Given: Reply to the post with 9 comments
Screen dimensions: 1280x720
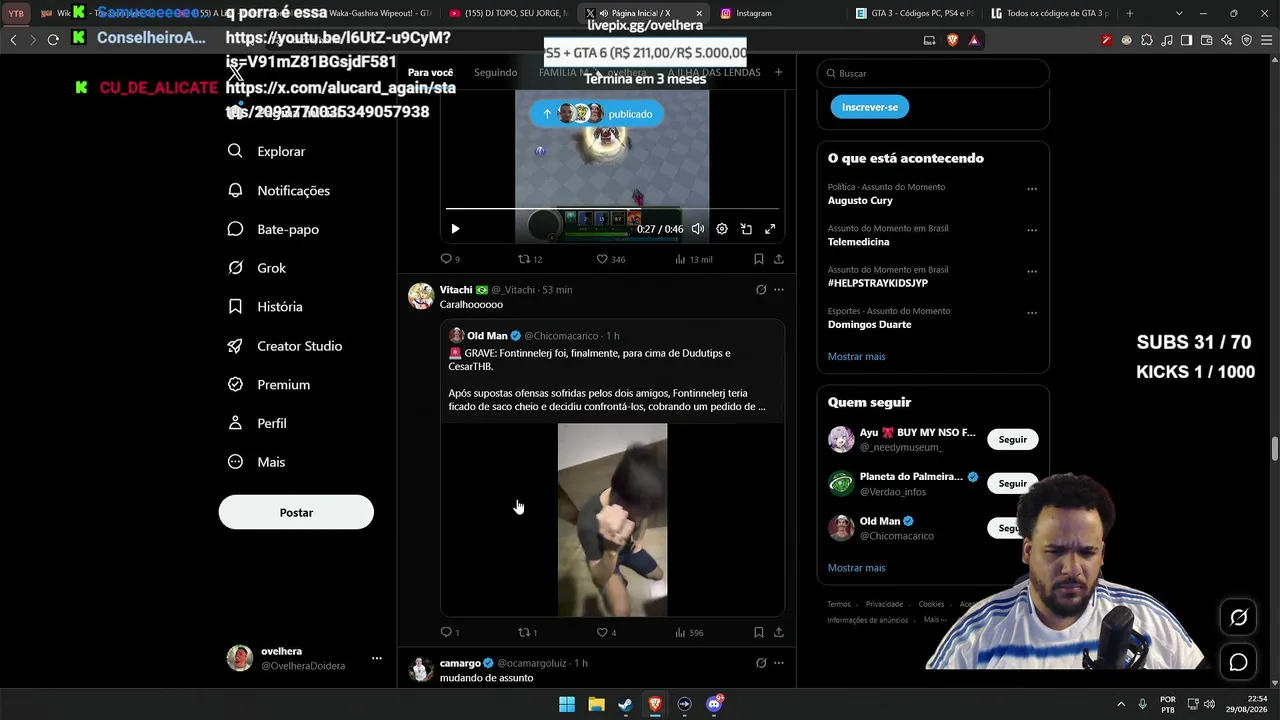Looking at the screenshot, I should pyautogui.click(x=450, y=259).
